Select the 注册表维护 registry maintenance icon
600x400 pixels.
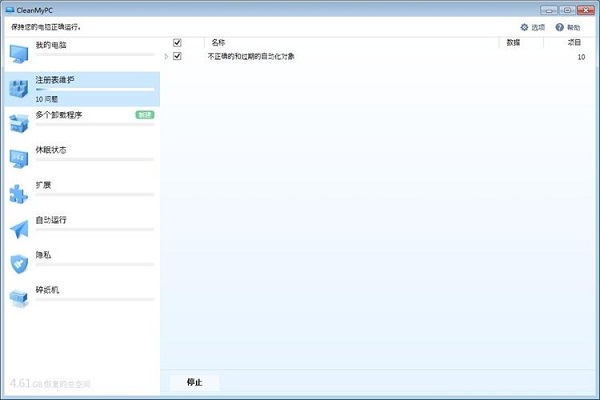pyautogui.click(x=19, y=88)
